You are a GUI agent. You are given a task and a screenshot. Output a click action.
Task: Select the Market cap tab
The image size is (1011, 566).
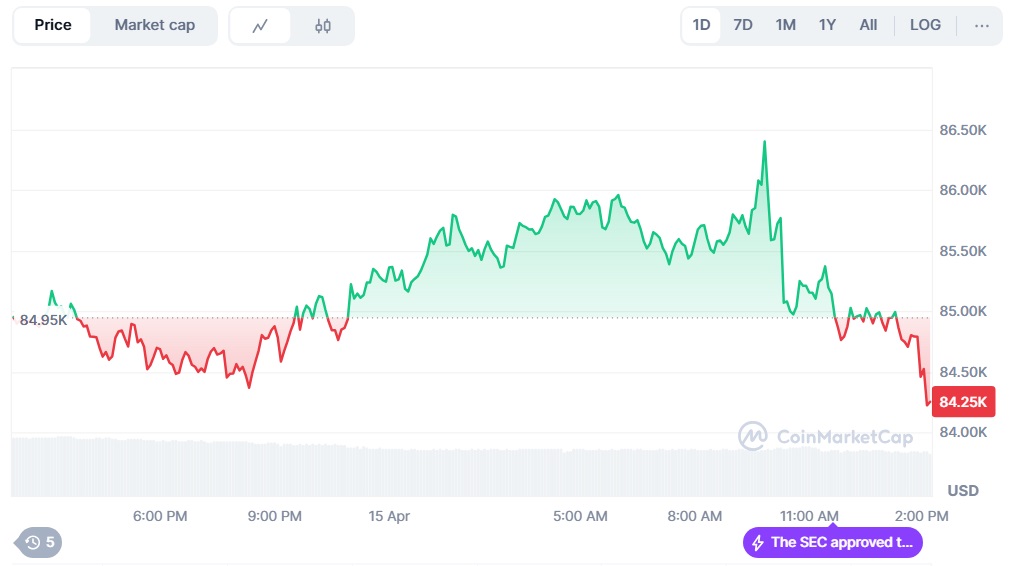coord(154,25)
